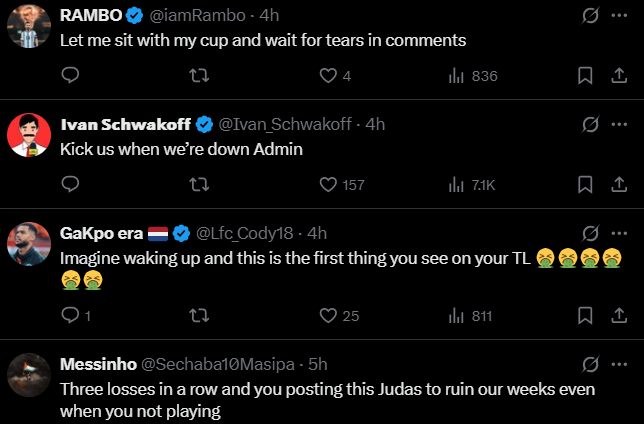The image size is (644, 424).
Task: Open Grok icon on RAMBO's tweet
Action: tap(590, 16)
